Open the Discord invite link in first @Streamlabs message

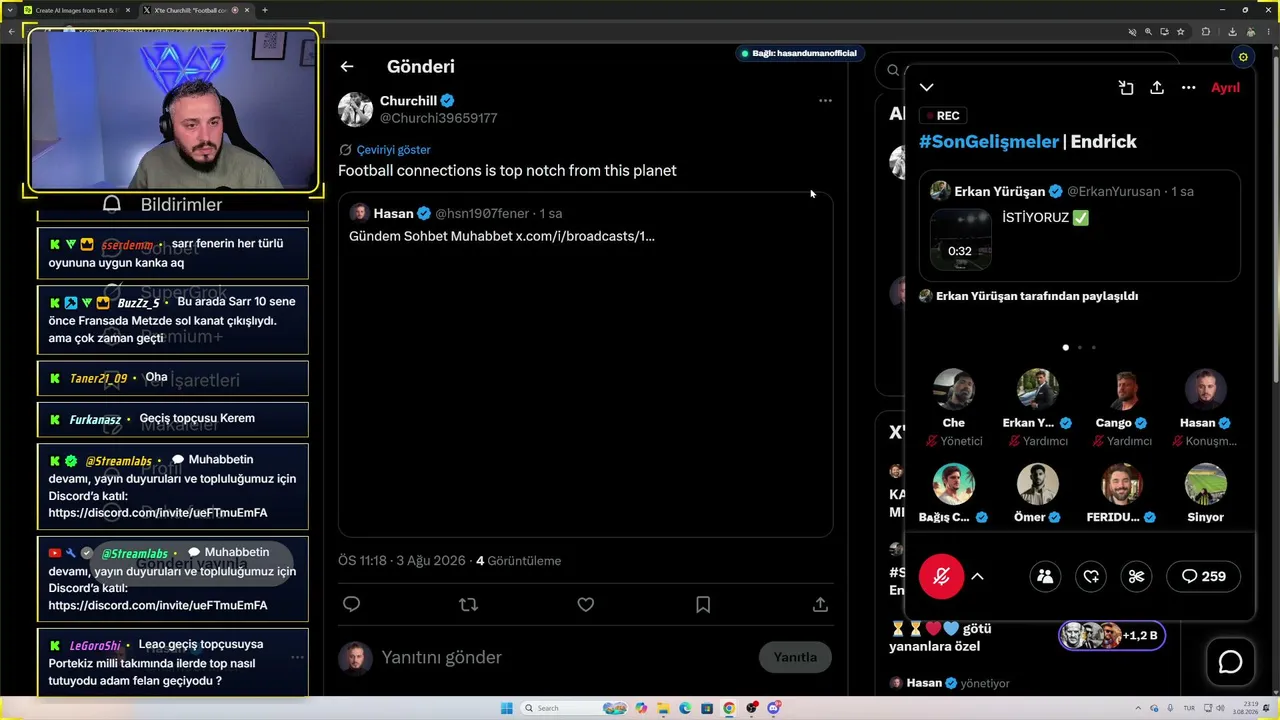point(158,513)
